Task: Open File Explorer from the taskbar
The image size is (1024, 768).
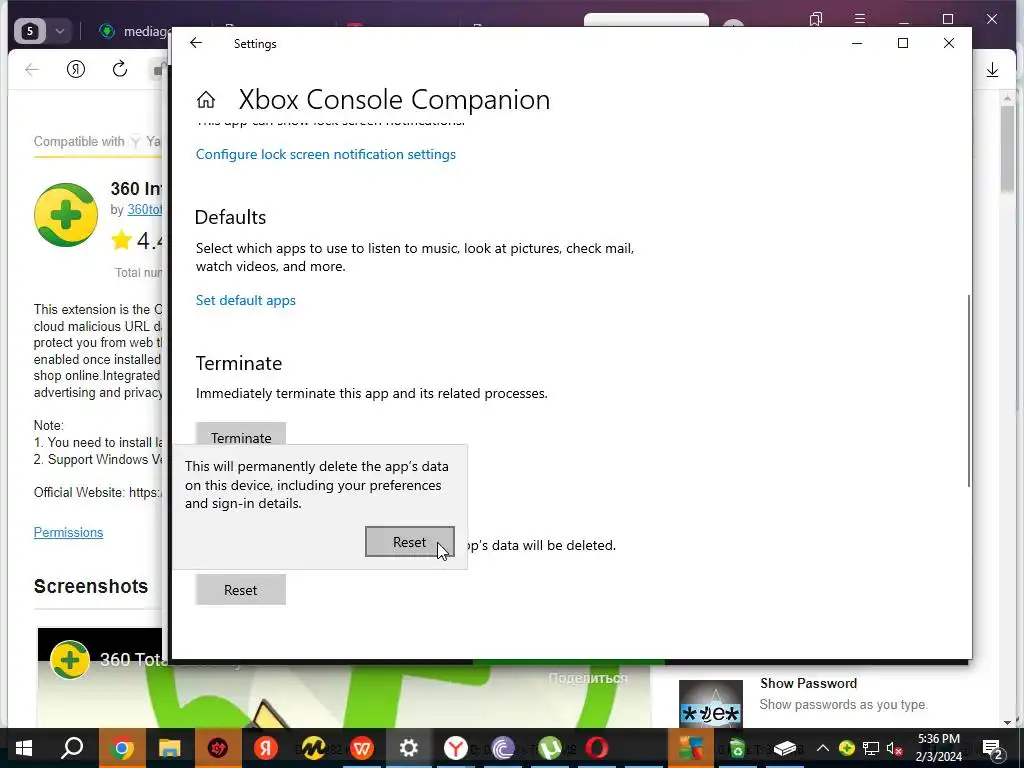Action: tap(169, 748)
